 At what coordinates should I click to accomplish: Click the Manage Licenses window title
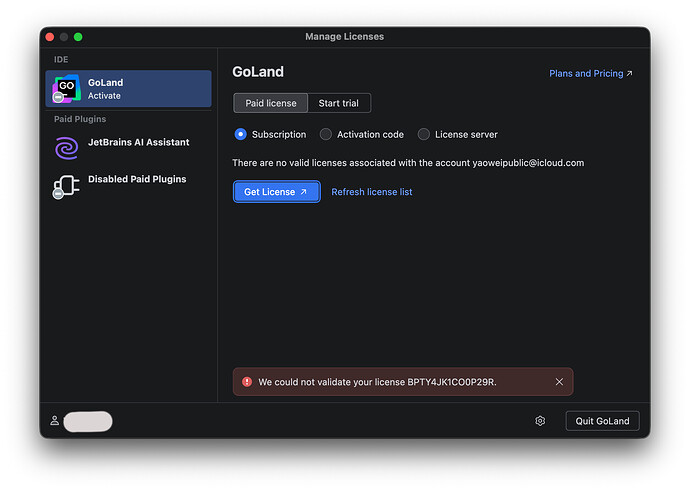pyautogui.click(x=345, y=37)
